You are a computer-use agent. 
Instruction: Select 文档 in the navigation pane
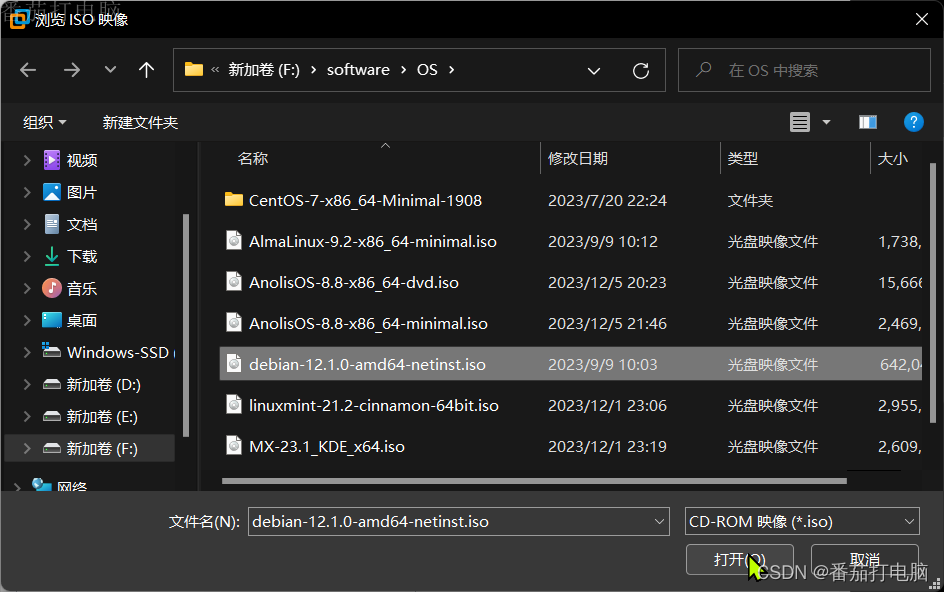[82, 224]
